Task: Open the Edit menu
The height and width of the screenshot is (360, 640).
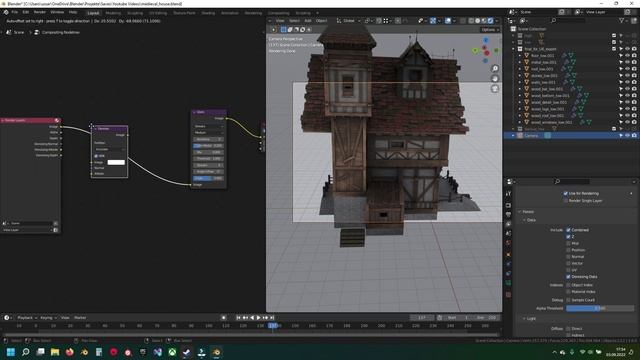Action: tap(26, 12)
